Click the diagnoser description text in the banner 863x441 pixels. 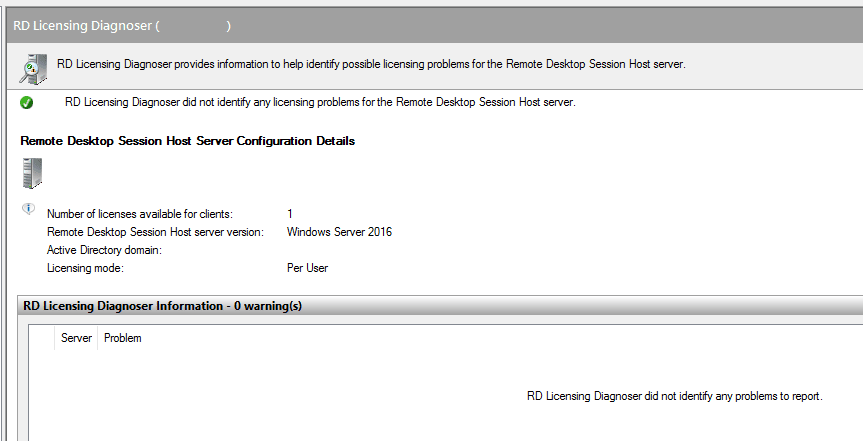click(x=371, y=64)
